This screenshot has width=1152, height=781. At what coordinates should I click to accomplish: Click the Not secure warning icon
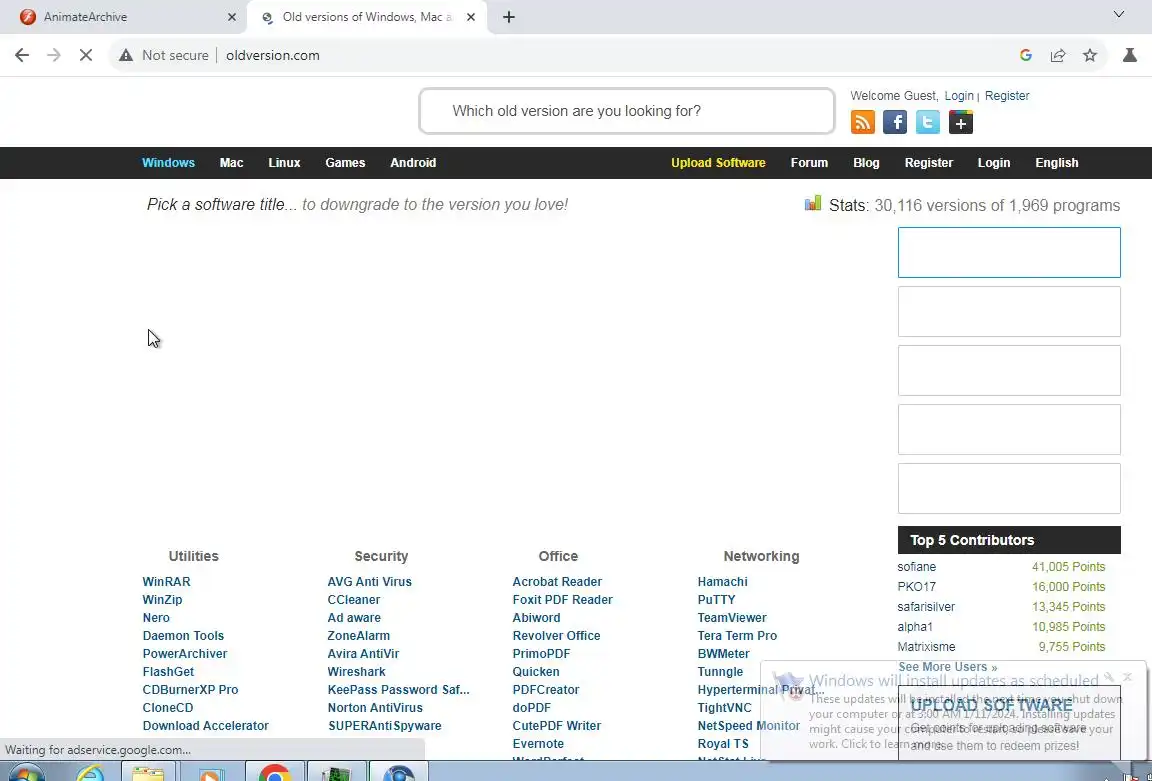[126, 55]
